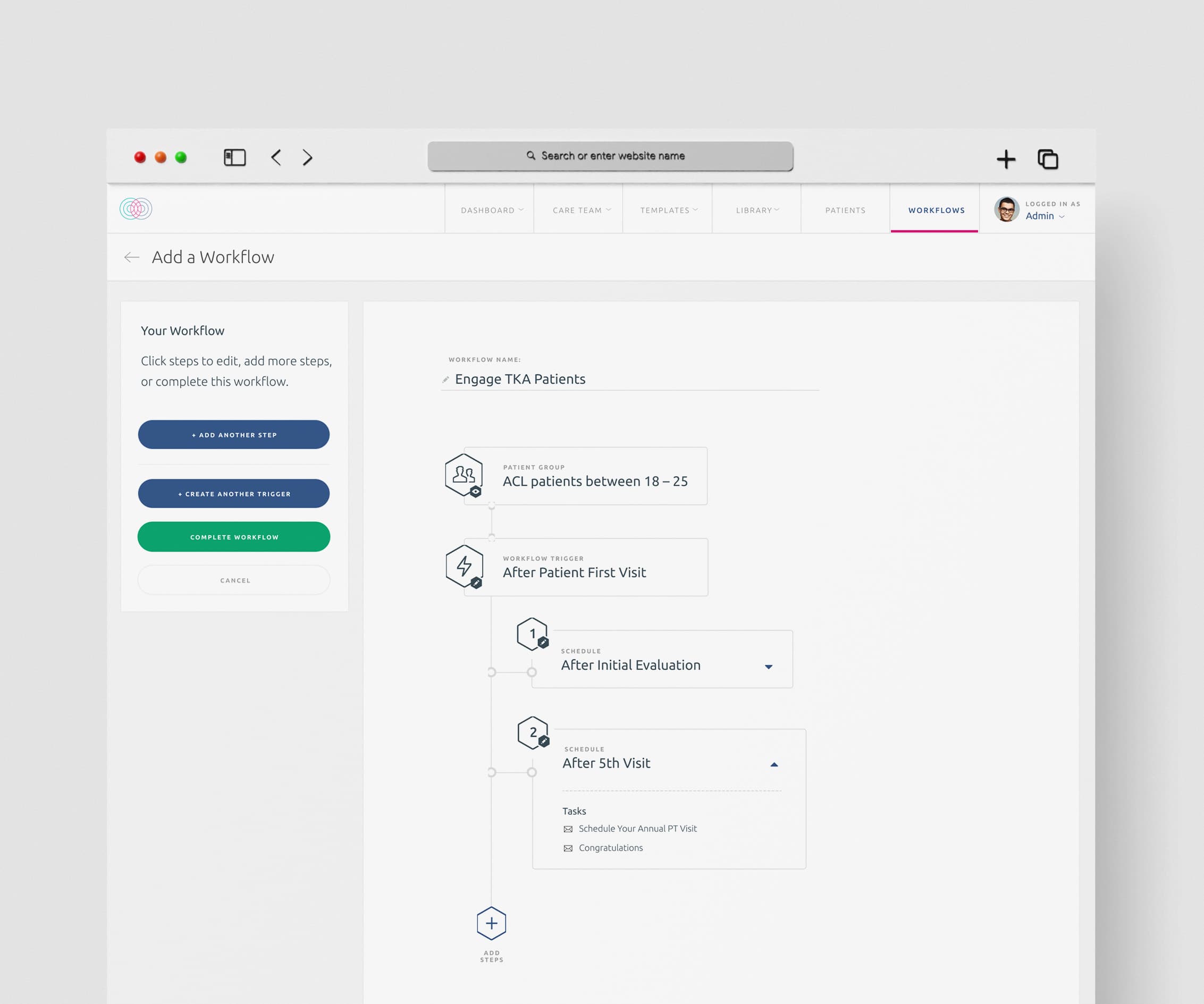Open the Dashboard dropdown menu
This screenshot has width=1204, height=1004.
pyautogui.click(x=491, y=210)
